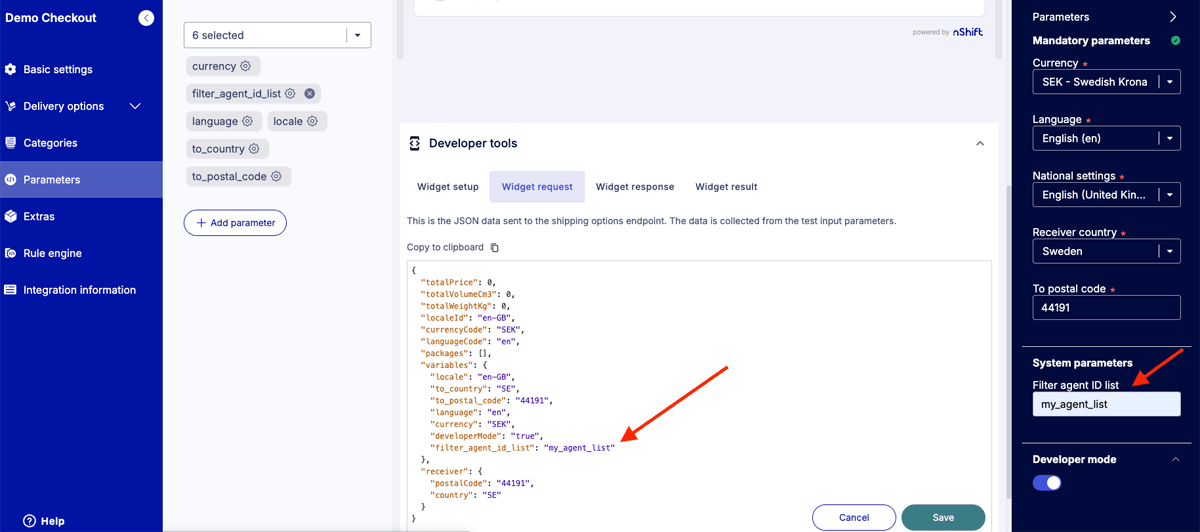
Task: Click the Add parameter button
Action: (x=235, y=223)
